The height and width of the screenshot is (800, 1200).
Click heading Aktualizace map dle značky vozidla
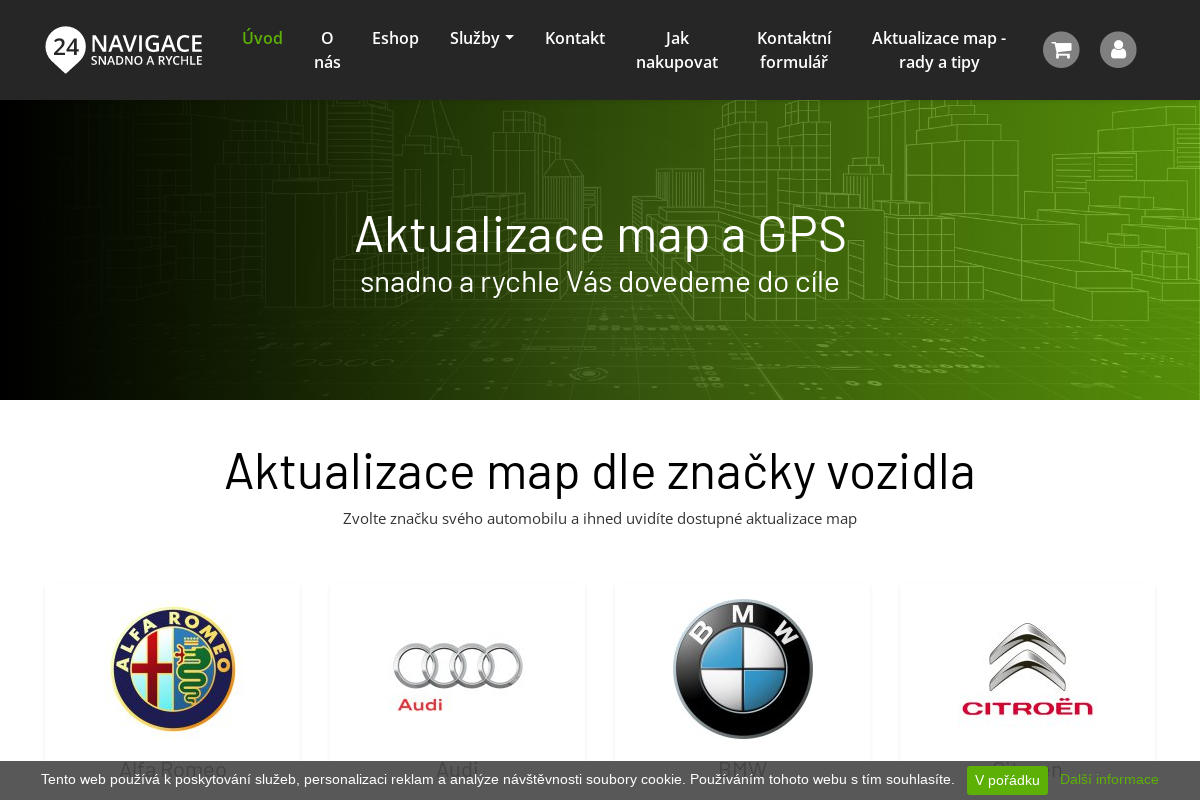[600, 471]
